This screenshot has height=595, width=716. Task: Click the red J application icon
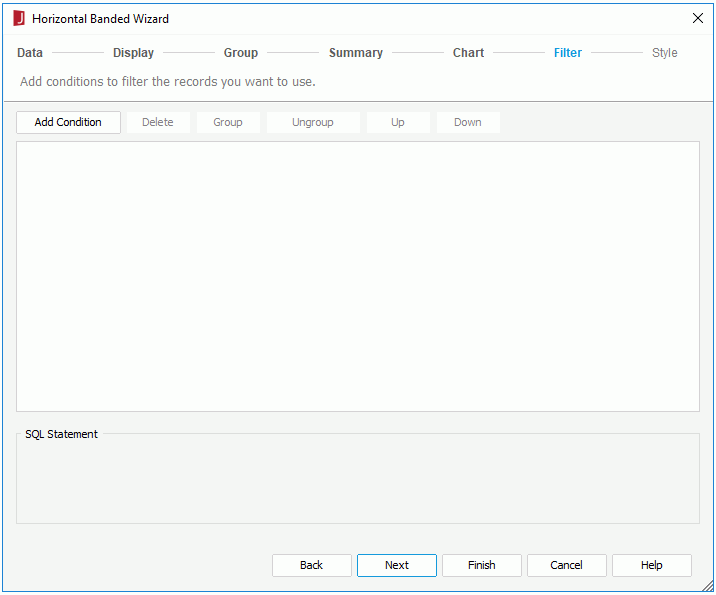(x=19, y=19)
